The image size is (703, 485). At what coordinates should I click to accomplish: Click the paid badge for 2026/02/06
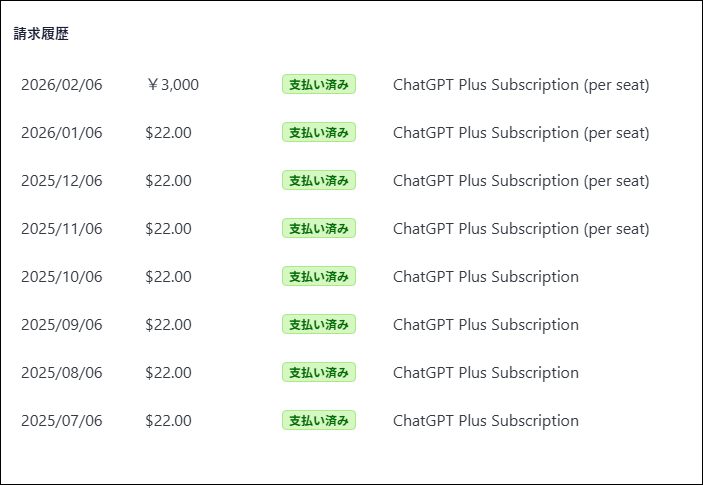click(x=319, y=85)
